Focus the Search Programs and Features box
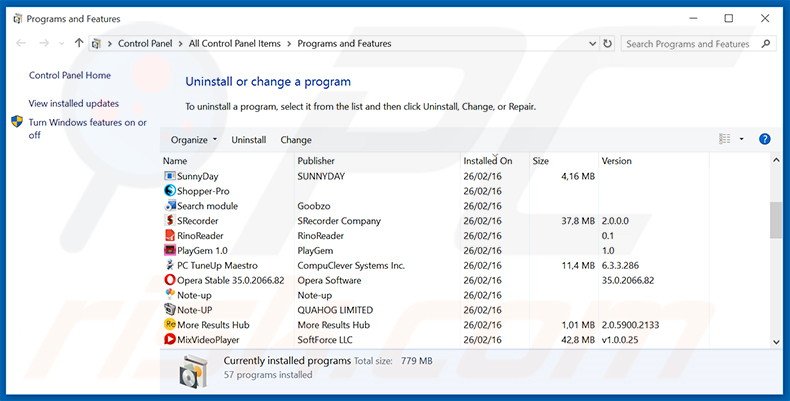The image size is (790, 401). [x=688, y=44]
